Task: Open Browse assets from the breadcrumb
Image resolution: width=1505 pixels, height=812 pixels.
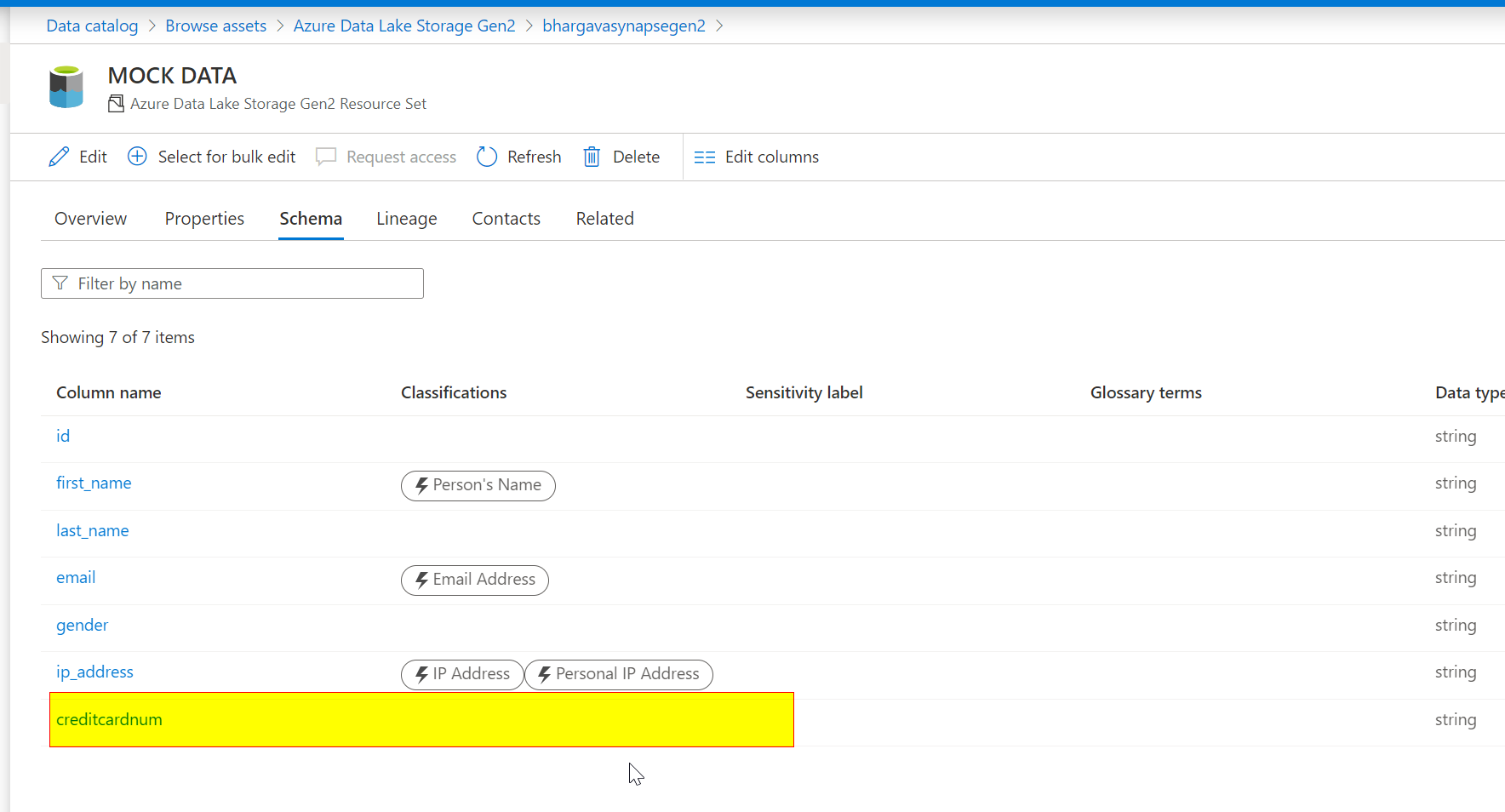Action: (x=215, y=26)
